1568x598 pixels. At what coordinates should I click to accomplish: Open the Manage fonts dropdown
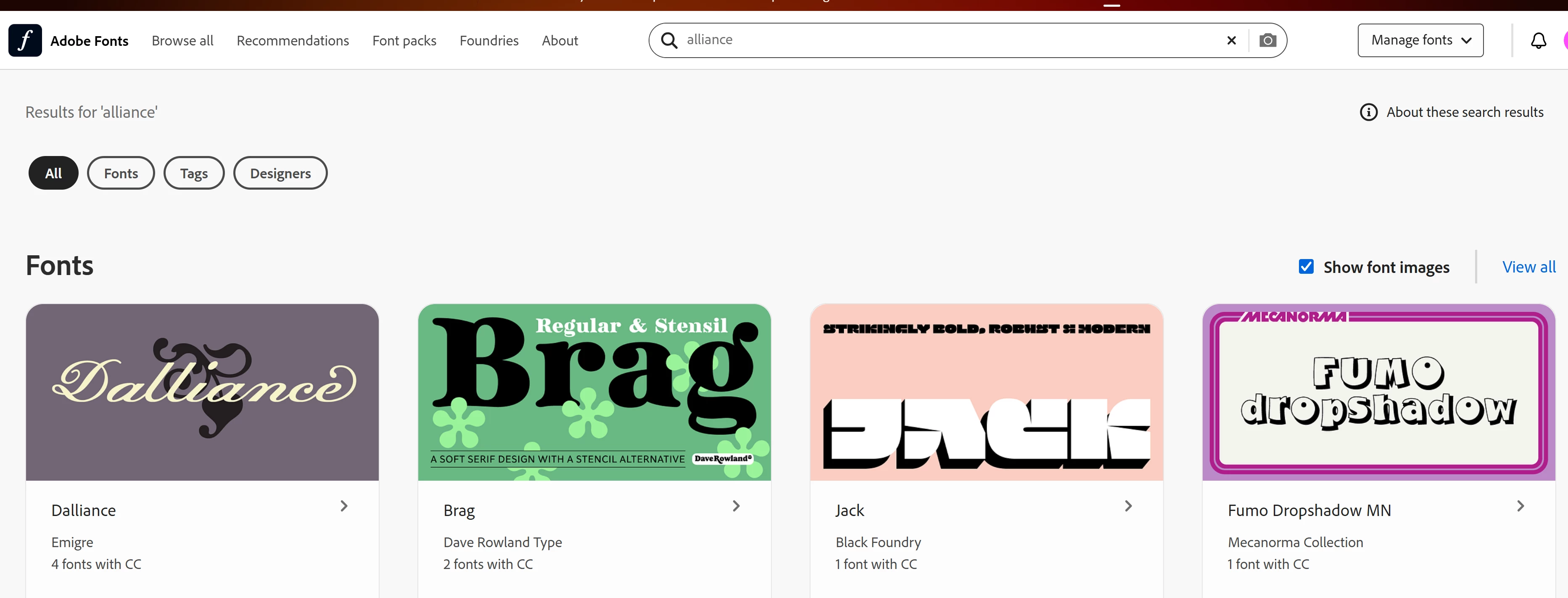pyautogui.click(x=1420, y=40)
